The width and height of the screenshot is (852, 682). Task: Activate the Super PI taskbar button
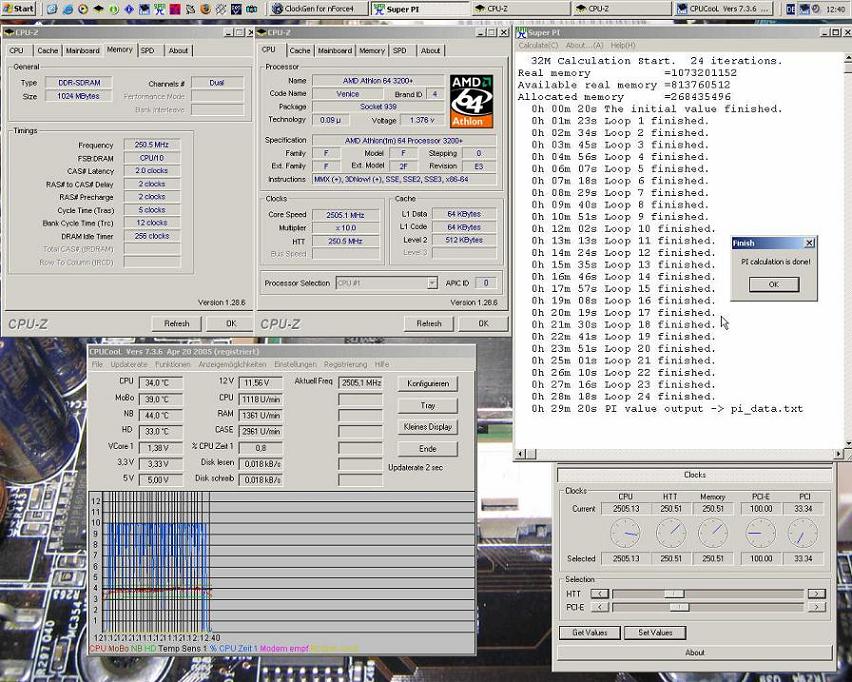click(x=420, y=9)
